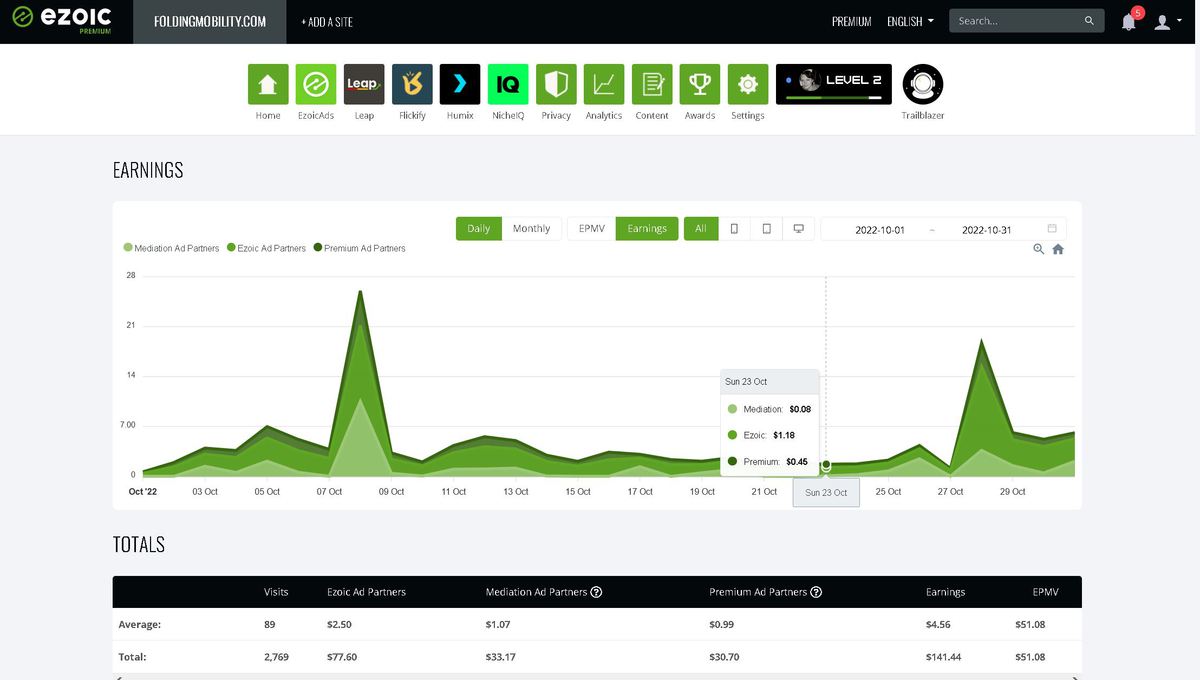Viewport: 1200px width, 680px height.
Task: Open the Privacy shield icon
Action: [x=556, y=84]
